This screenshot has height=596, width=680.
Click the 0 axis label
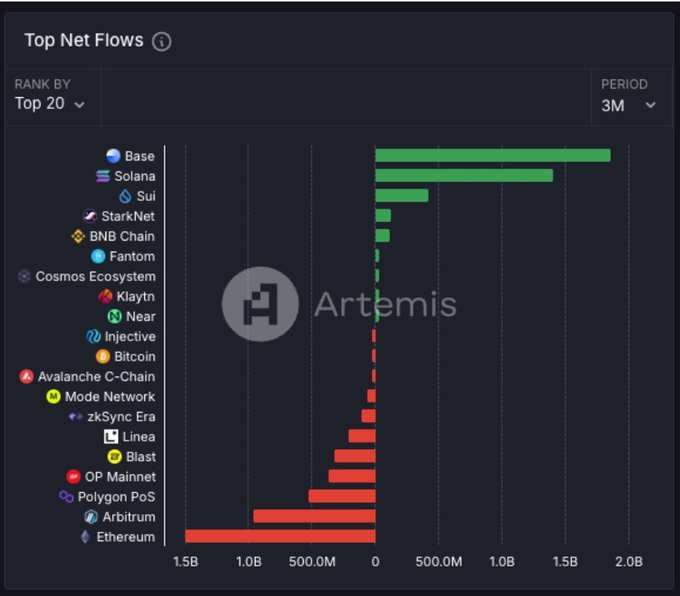pyautogui.click(x=376, y=562)
